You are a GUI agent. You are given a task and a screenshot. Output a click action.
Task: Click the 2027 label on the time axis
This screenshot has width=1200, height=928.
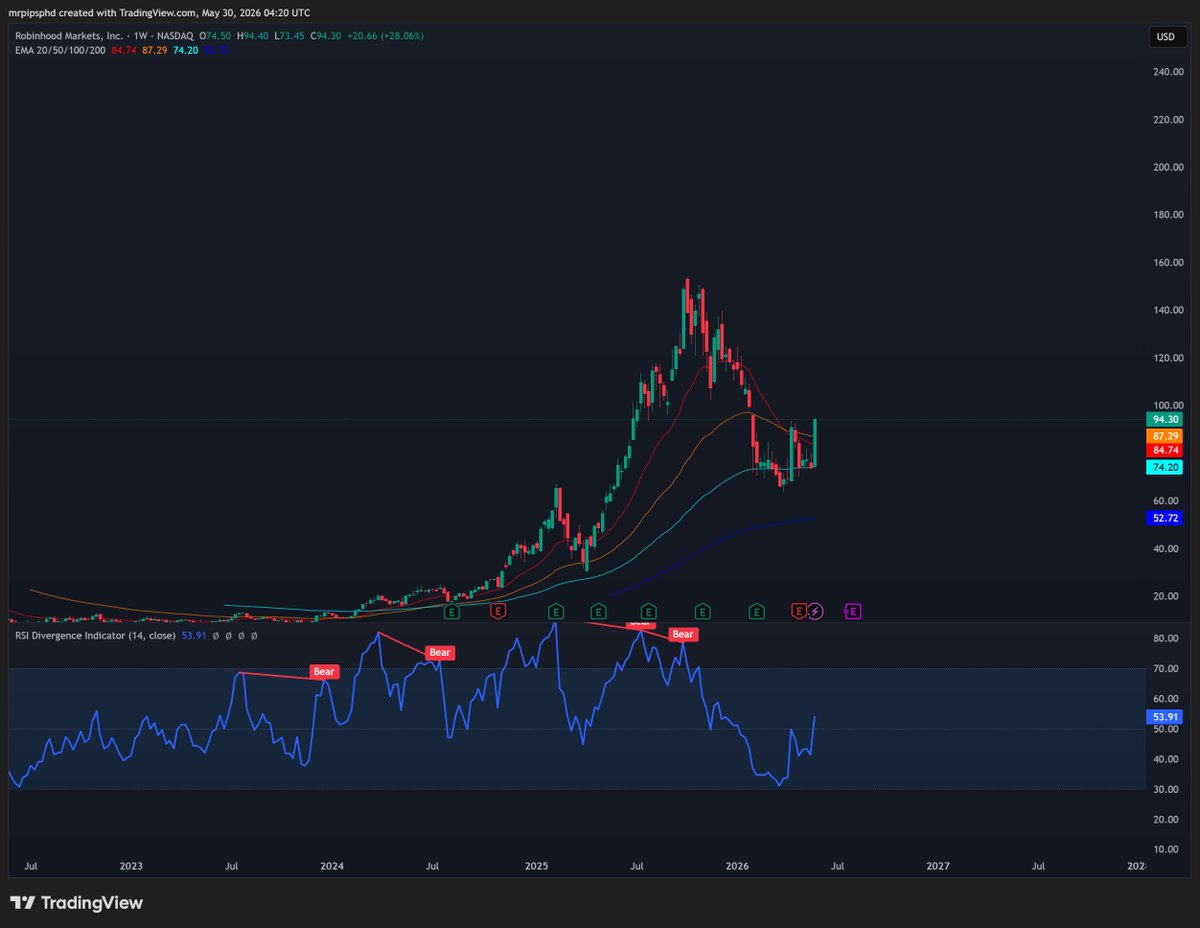pos(938,865)
